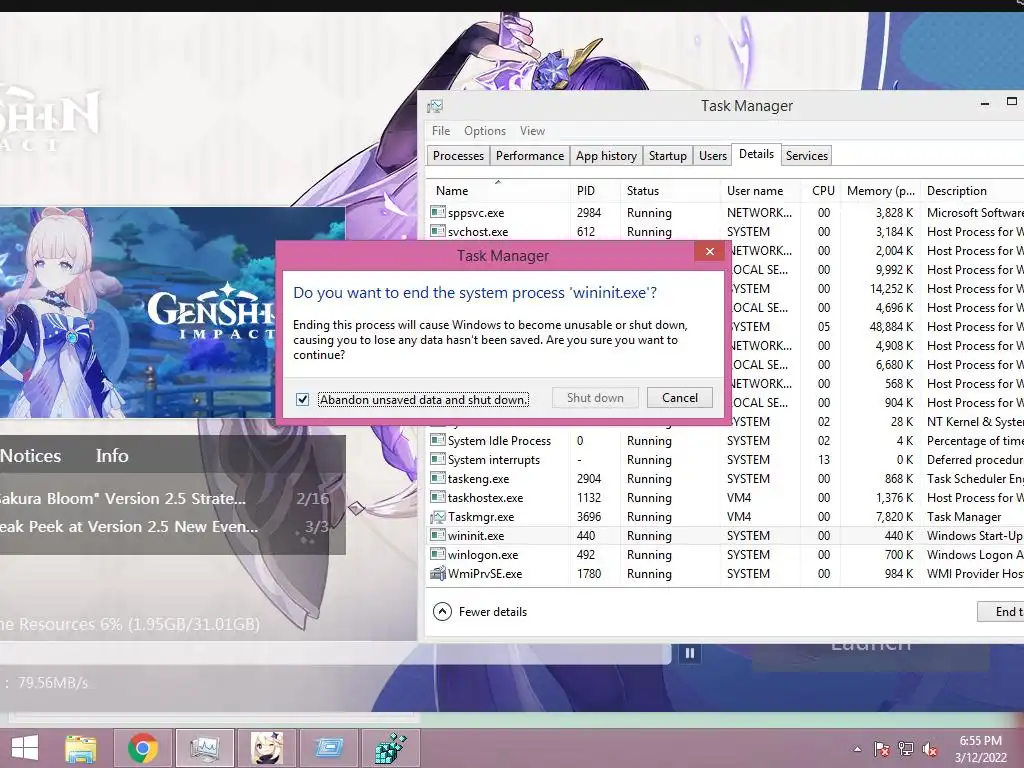The height and width of the screenshot is (768, 1024).
Task: Open Sneak Peek at Version 2.5 item
Action: pyautogui.click(x=165, y=526)
